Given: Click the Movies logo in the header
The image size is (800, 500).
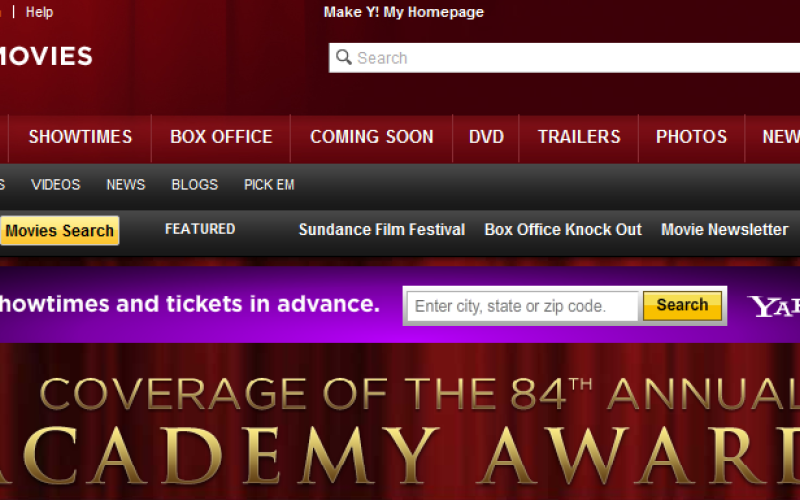Looking at the screenshot, I should point(45,57).
